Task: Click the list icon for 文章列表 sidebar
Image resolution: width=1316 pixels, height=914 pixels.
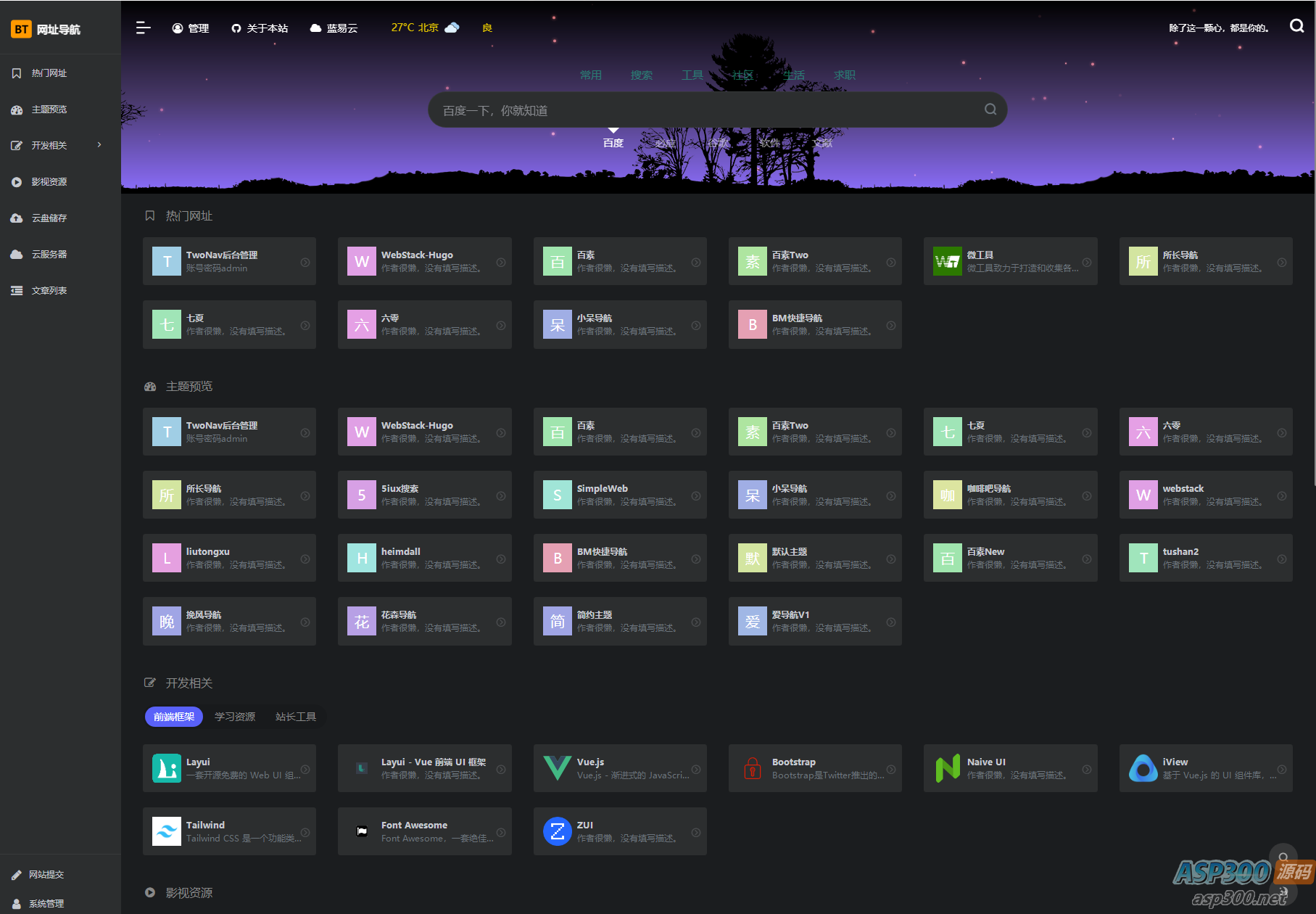Action: pyautogui.click(x=17, y=291)
